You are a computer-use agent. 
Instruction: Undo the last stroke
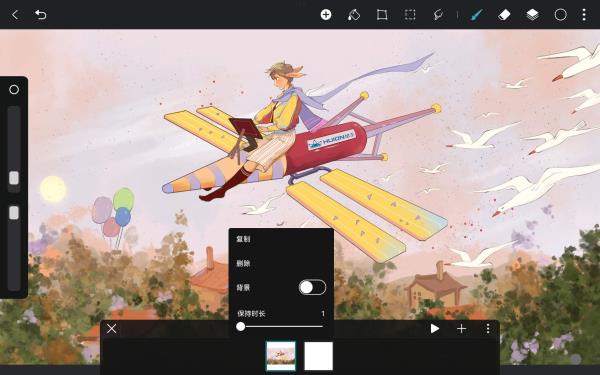pos(41,15)
